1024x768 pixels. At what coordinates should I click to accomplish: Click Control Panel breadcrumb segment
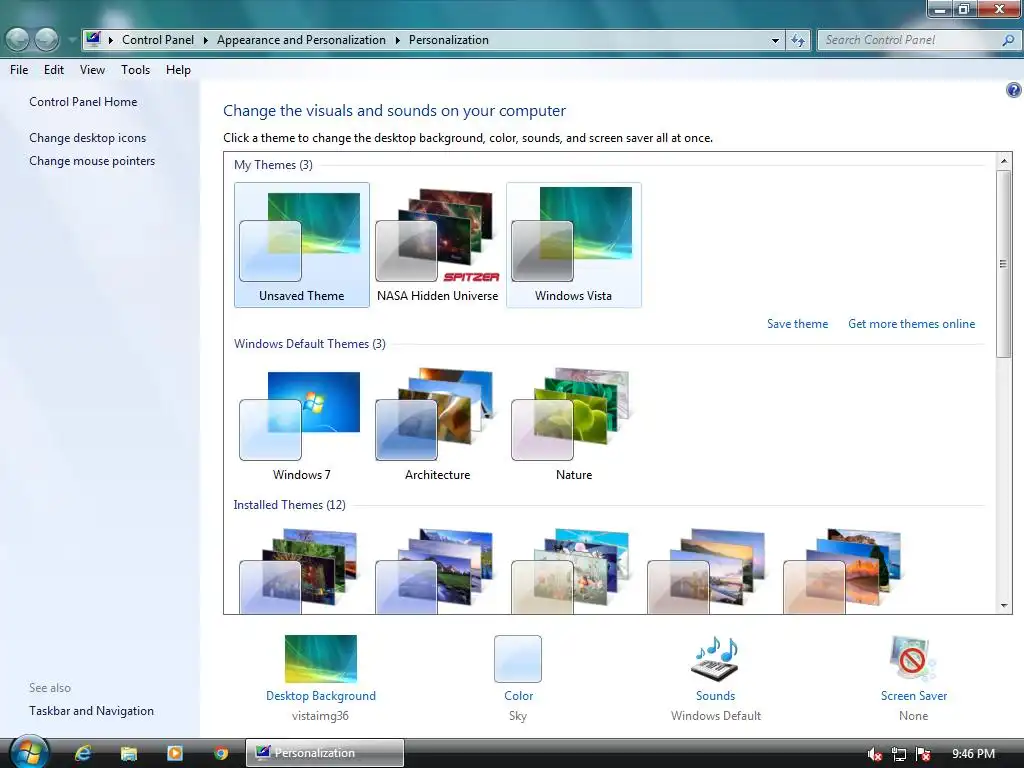pyautogui.click(x=158, y=40)
